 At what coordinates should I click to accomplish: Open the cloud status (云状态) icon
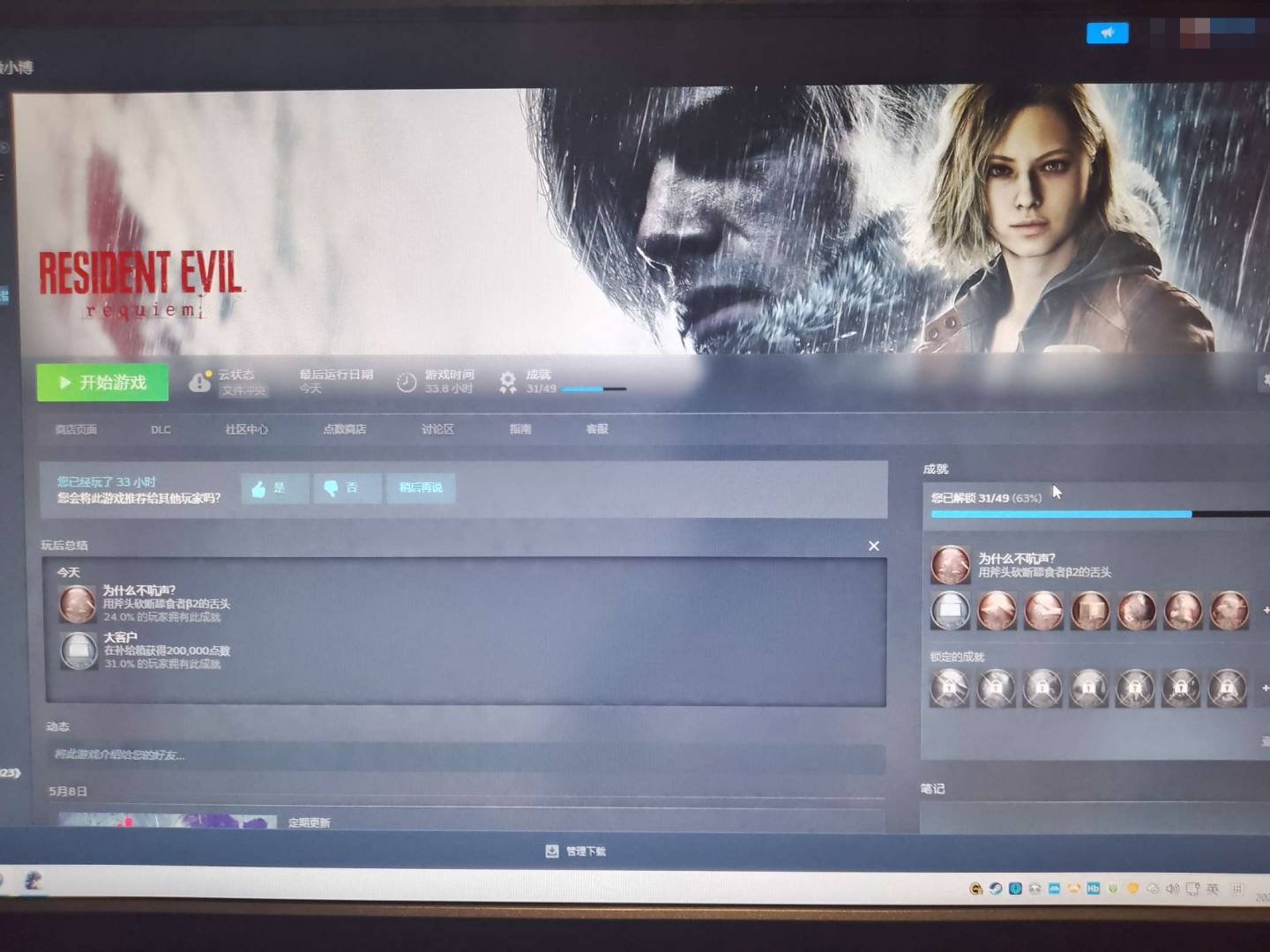click(200, 382)
